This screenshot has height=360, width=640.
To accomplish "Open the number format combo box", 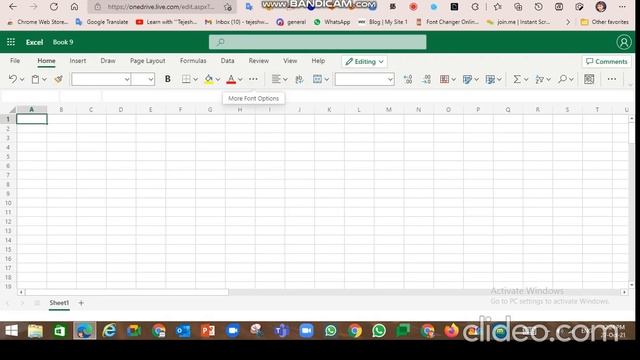I will click(364, 79).
